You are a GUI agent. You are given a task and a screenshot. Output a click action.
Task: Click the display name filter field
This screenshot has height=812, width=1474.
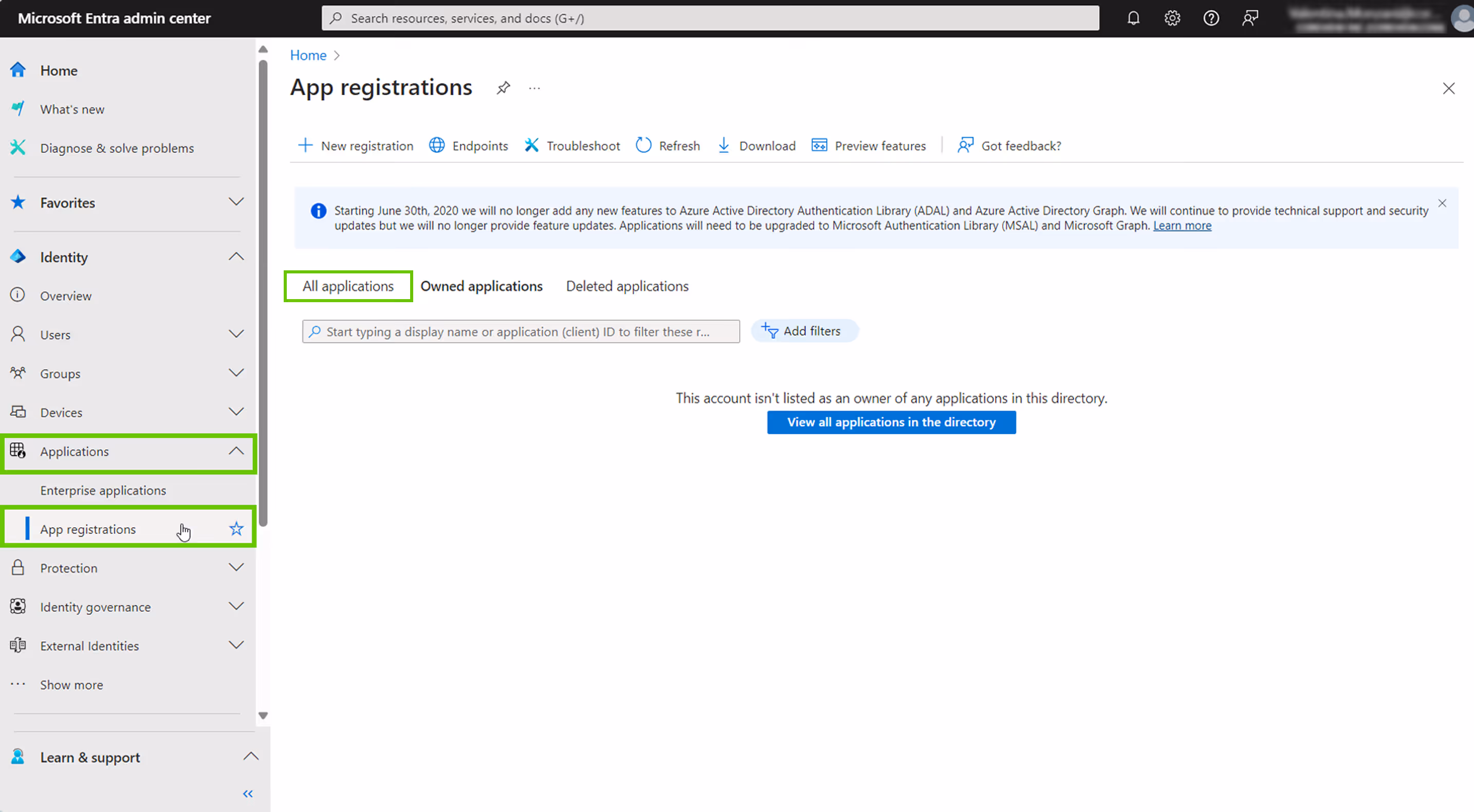pos(520,331)
